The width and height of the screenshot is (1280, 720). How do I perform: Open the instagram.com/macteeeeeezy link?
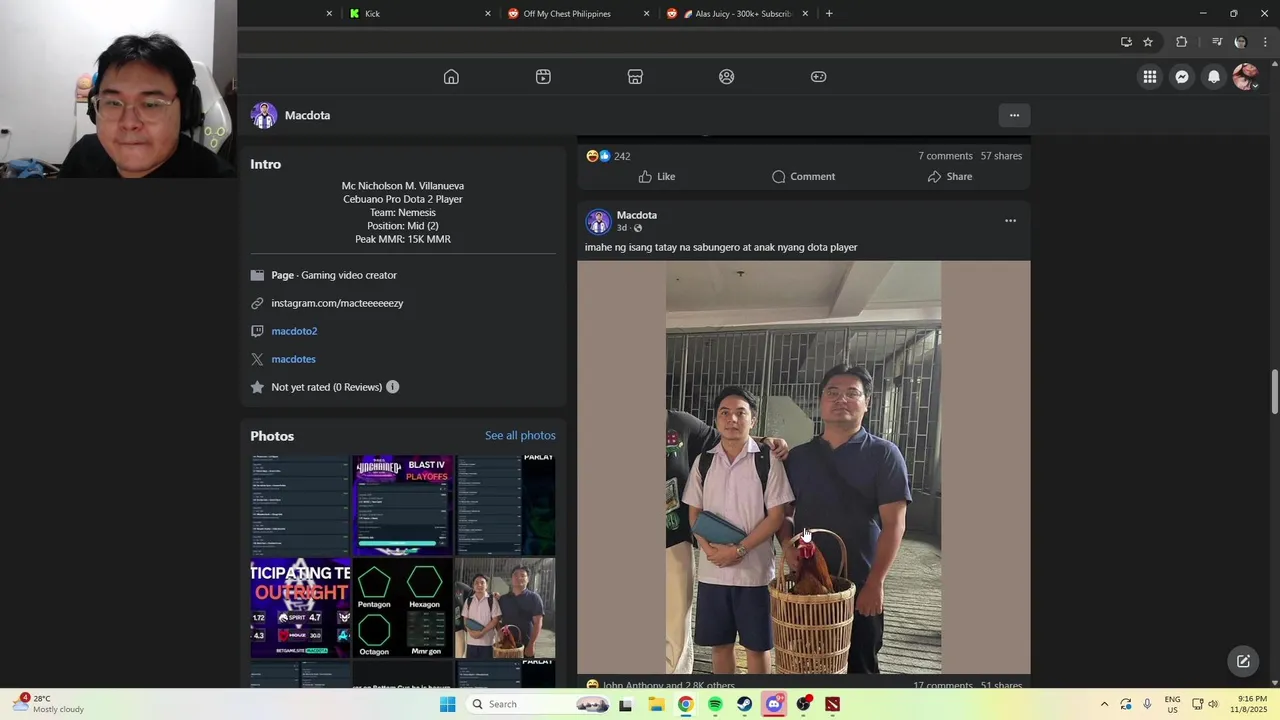337,303
